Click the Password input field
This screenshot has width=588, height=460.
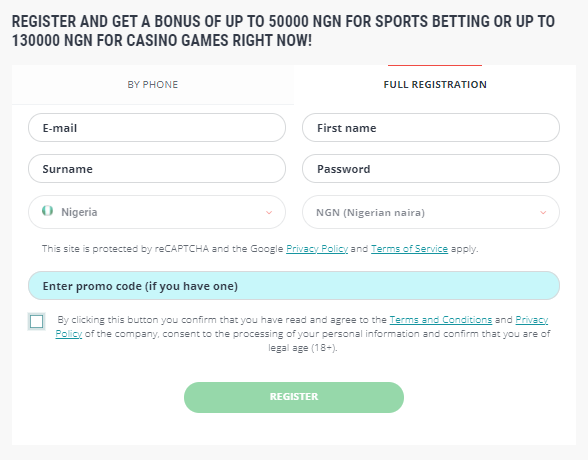point(431,168)
